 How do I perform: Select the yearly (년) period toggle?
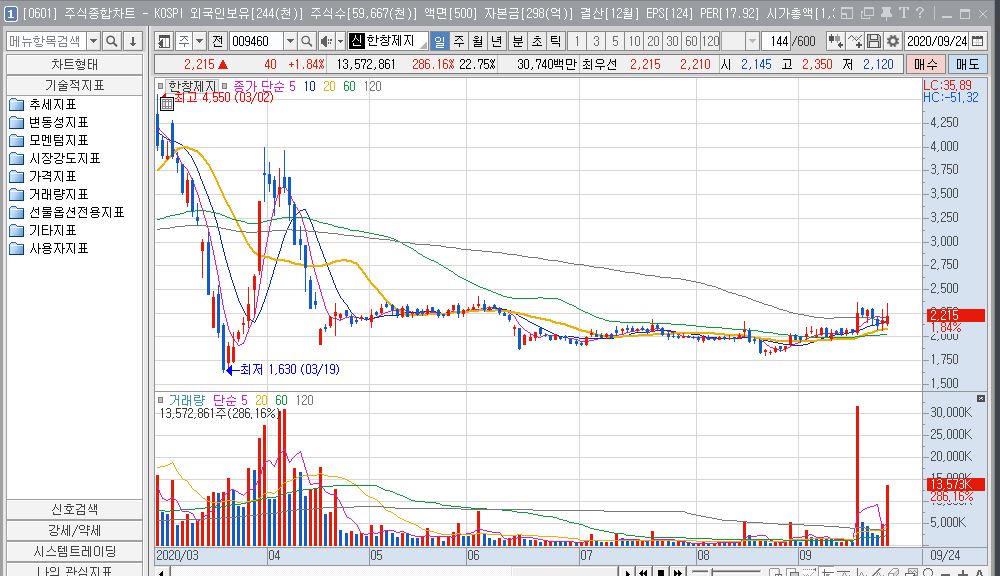tap(497, 41)
